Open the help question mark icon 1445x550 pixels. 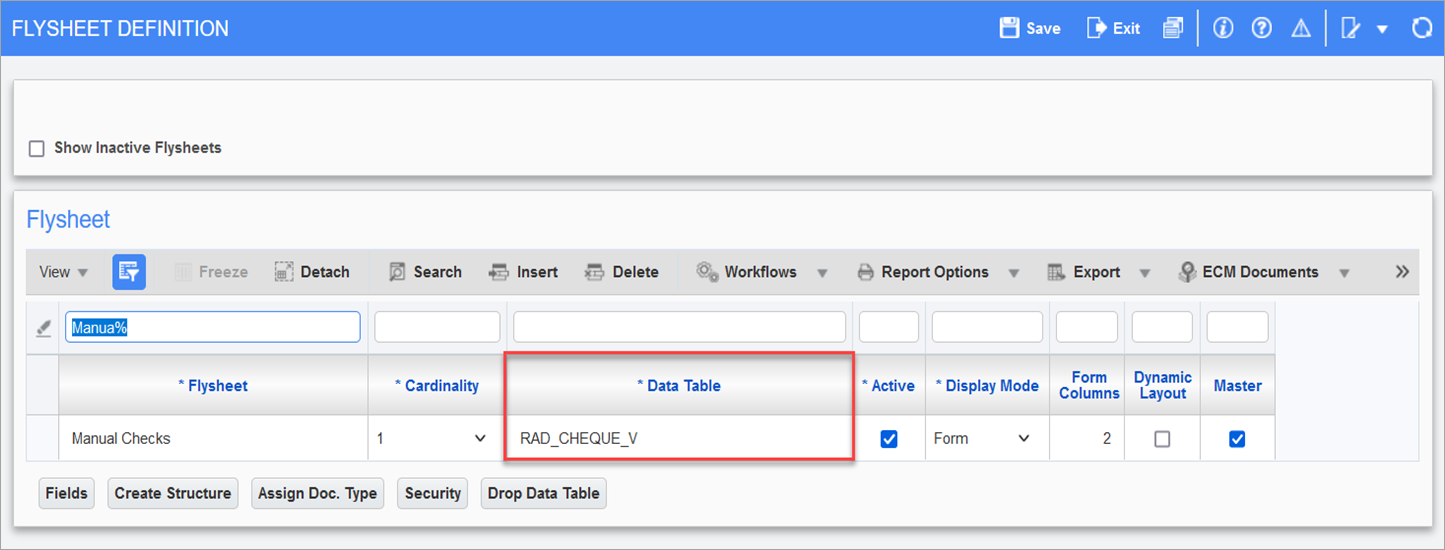[1261, 28]
